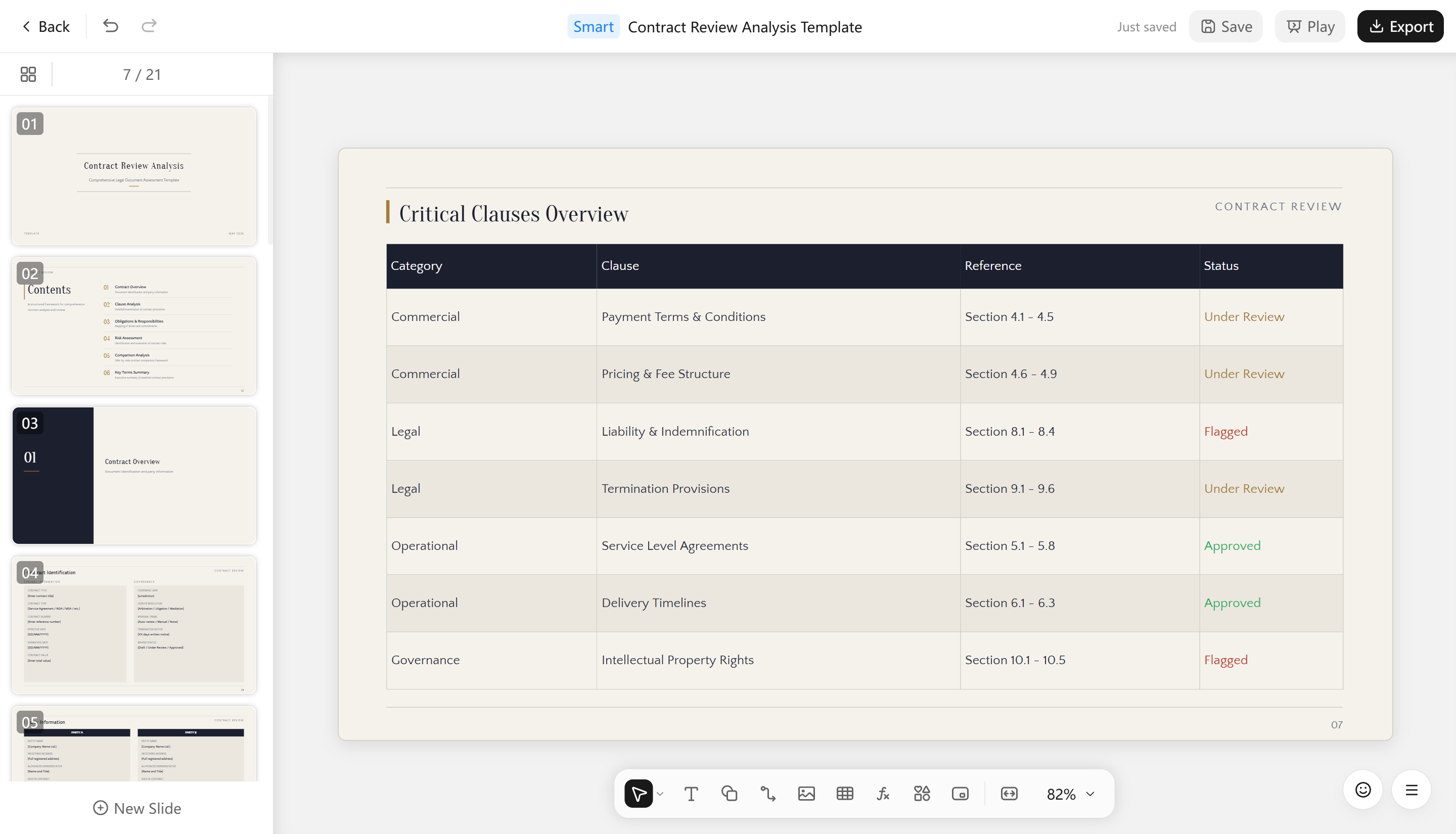Click the Smart mode tag
This screenshot has height=834, width=1456.
click(x=594, y=26)
